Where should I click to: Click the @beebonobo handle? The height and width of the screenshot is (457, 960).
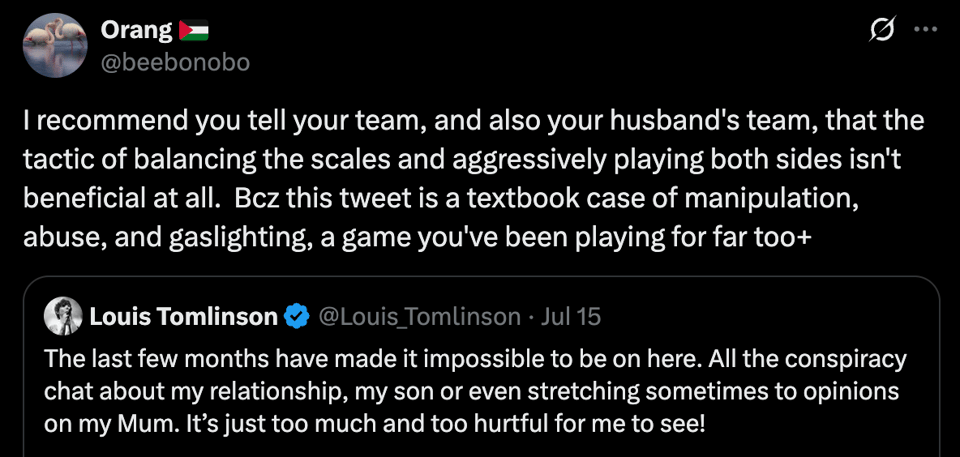175,62
